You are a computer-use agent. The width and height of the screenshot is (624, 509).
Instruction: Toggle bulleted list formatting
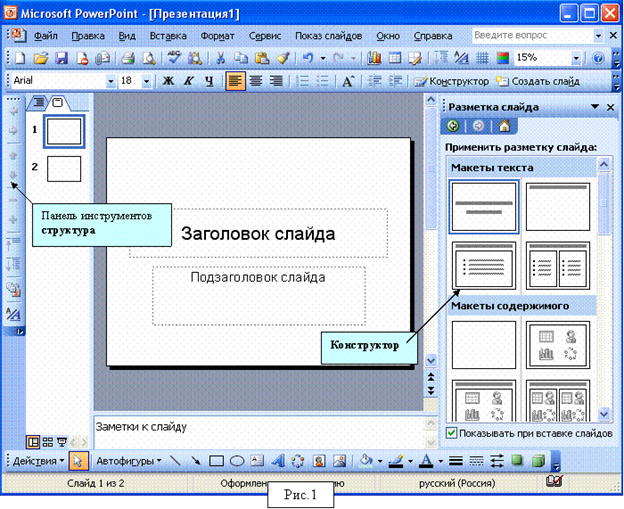(x=323, y=81)
